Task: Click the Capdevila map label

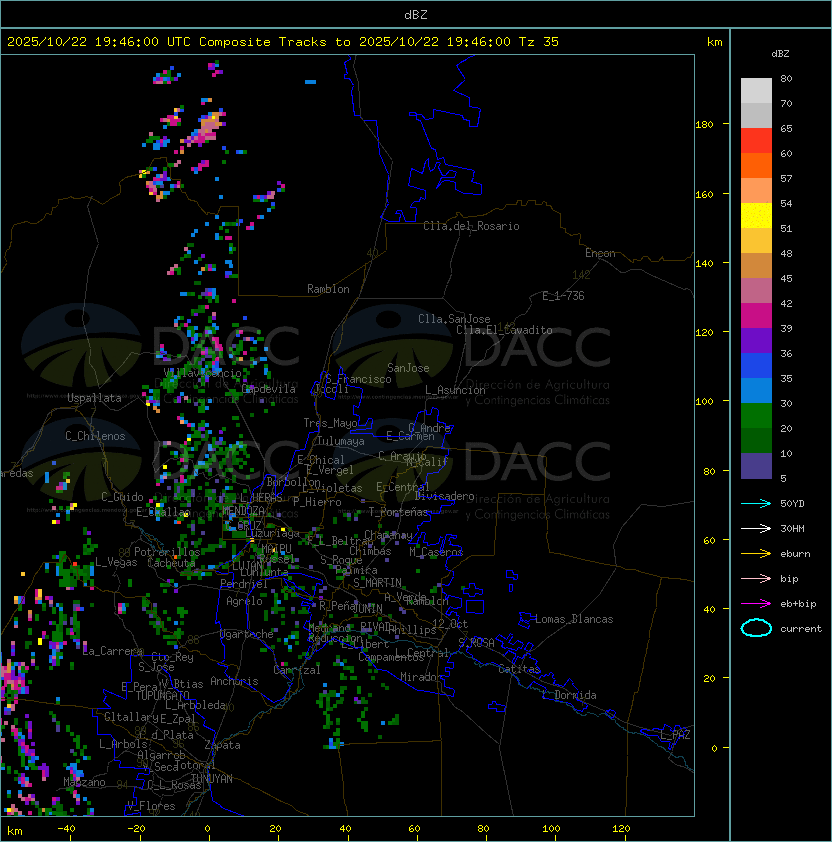Action: 268,389
